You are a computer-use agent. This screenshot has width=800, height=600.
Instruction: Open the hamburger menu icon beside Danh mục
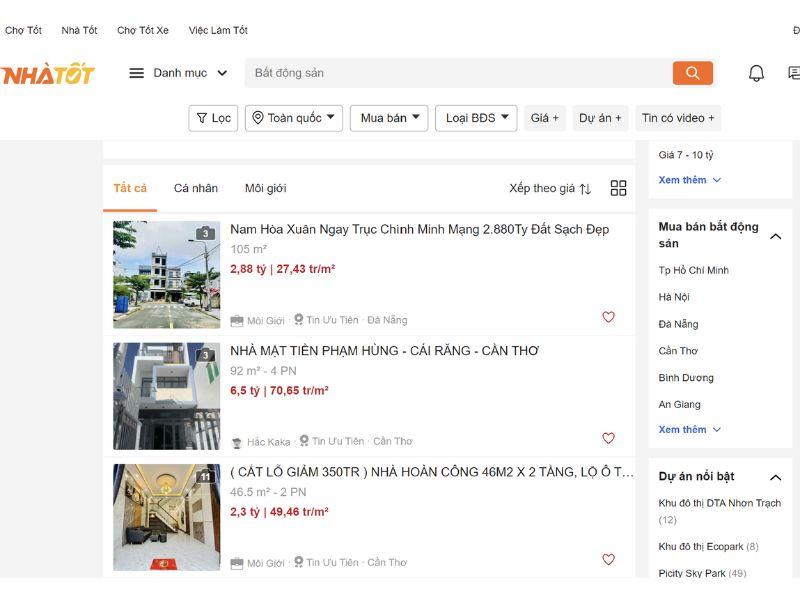click(136, 73)
